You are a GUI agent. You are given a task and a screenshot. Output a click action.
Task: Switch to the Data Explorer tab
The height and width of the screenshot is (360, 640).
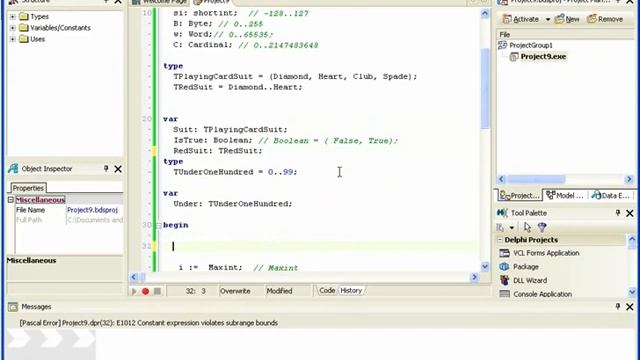(x=611, y=196)
